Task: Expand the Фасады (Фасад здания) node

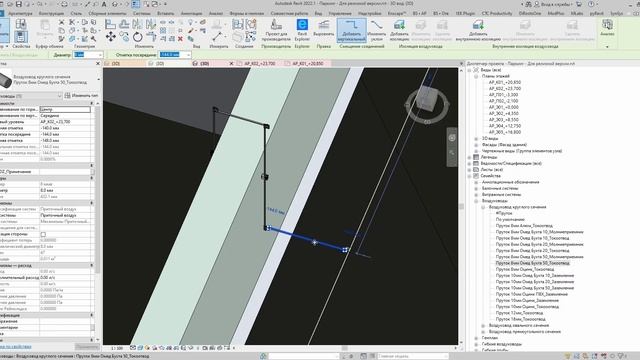Action: (476, 145)
